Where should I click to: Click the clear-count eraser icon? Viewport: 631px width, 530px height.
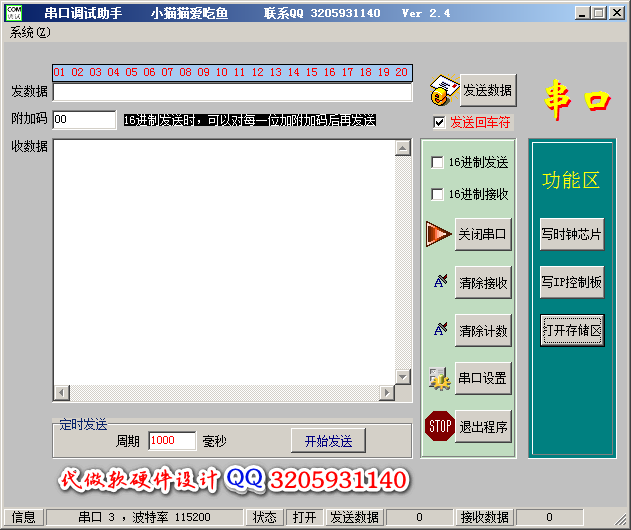click(x=441, y=329)
